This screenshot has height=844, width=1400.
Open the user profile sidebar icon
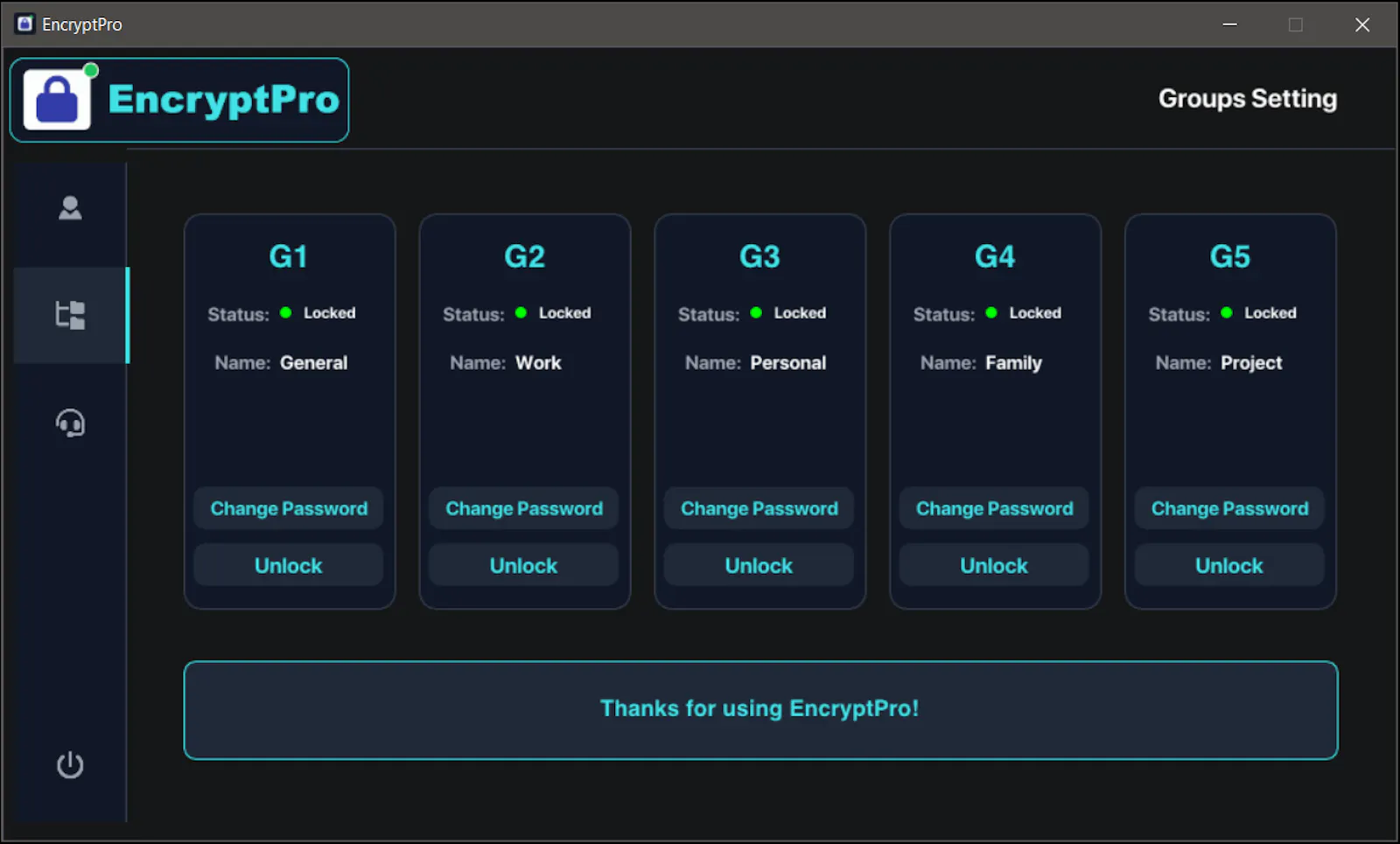point(70,208)
